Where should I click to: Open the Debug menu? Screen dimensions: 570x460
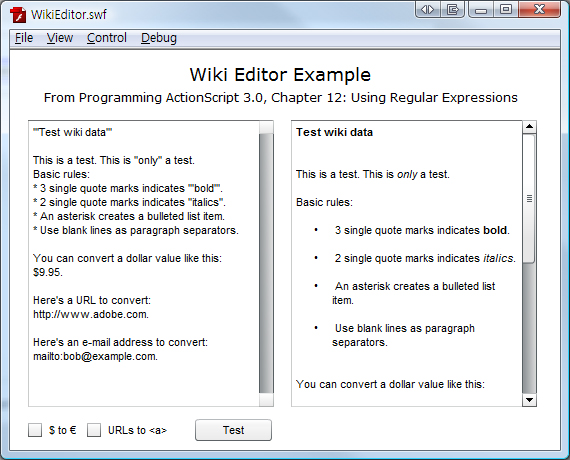point(159,38)
